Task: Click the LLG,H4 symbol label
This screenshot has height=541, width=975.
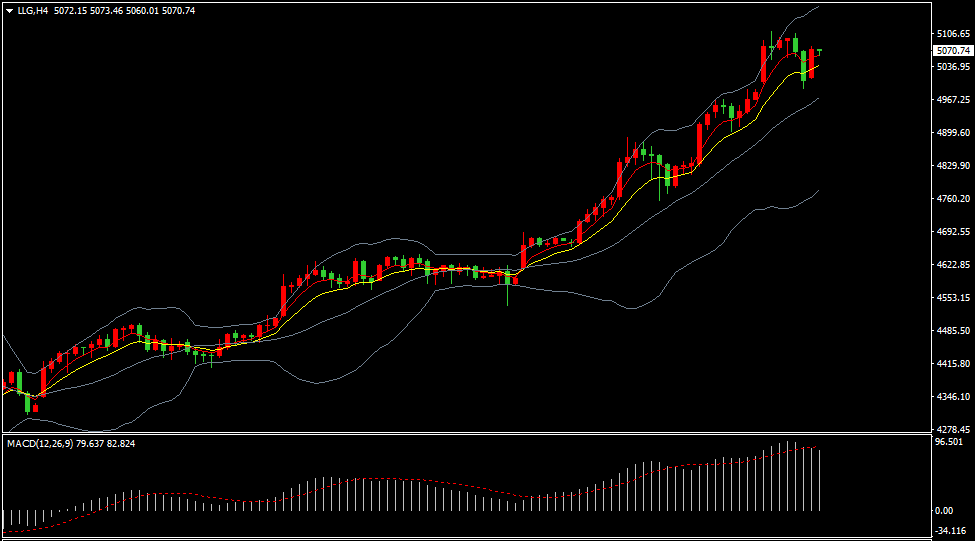Action: [33, 10]
